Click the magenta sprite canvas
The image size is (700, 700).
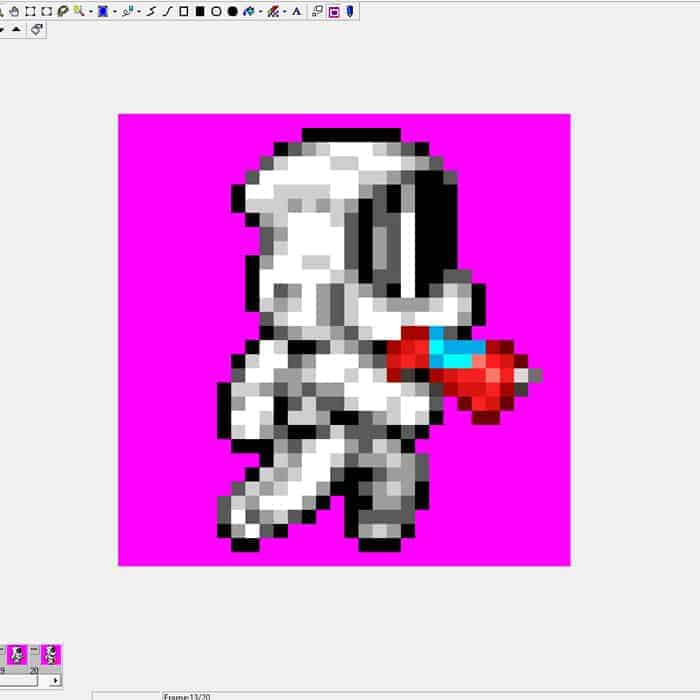click(x=344, y=340)
